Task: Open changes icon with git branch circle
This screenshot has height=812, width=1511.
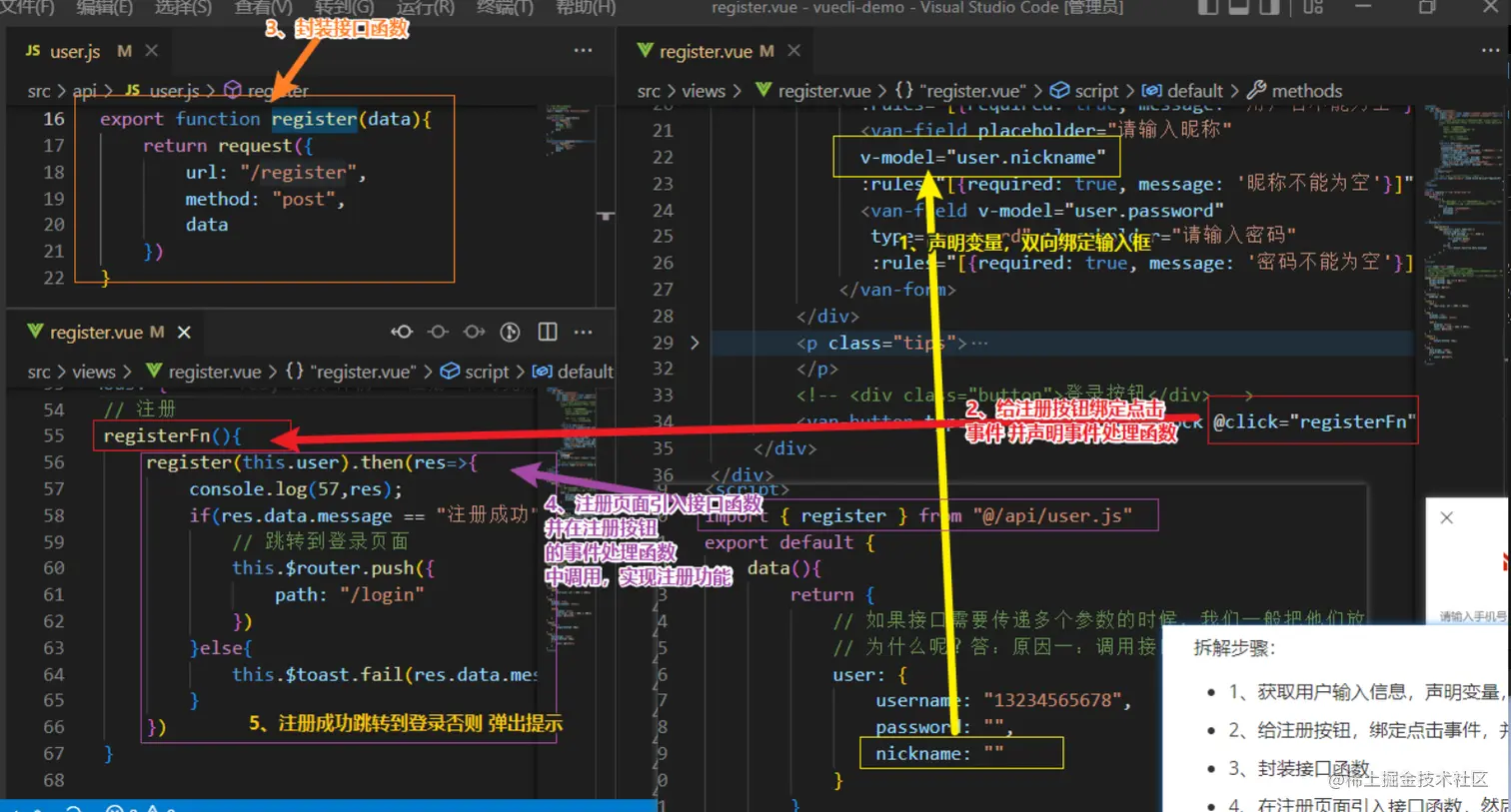Action: 510,332
